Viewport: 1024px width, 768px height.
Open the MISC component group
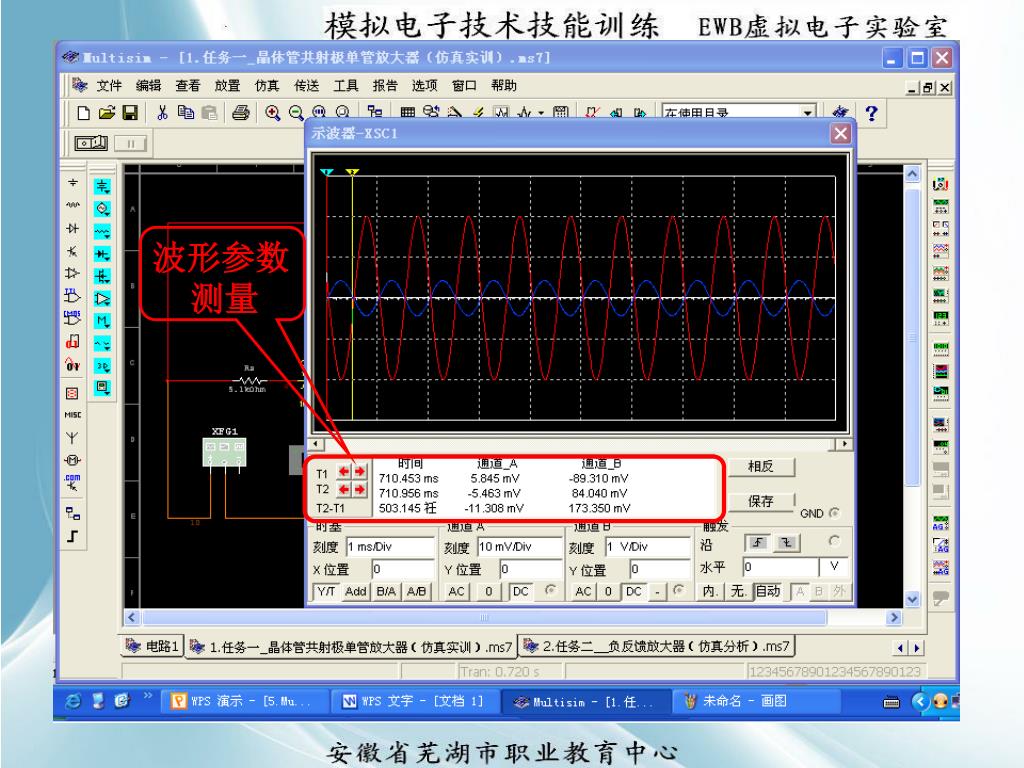[72, 415]
